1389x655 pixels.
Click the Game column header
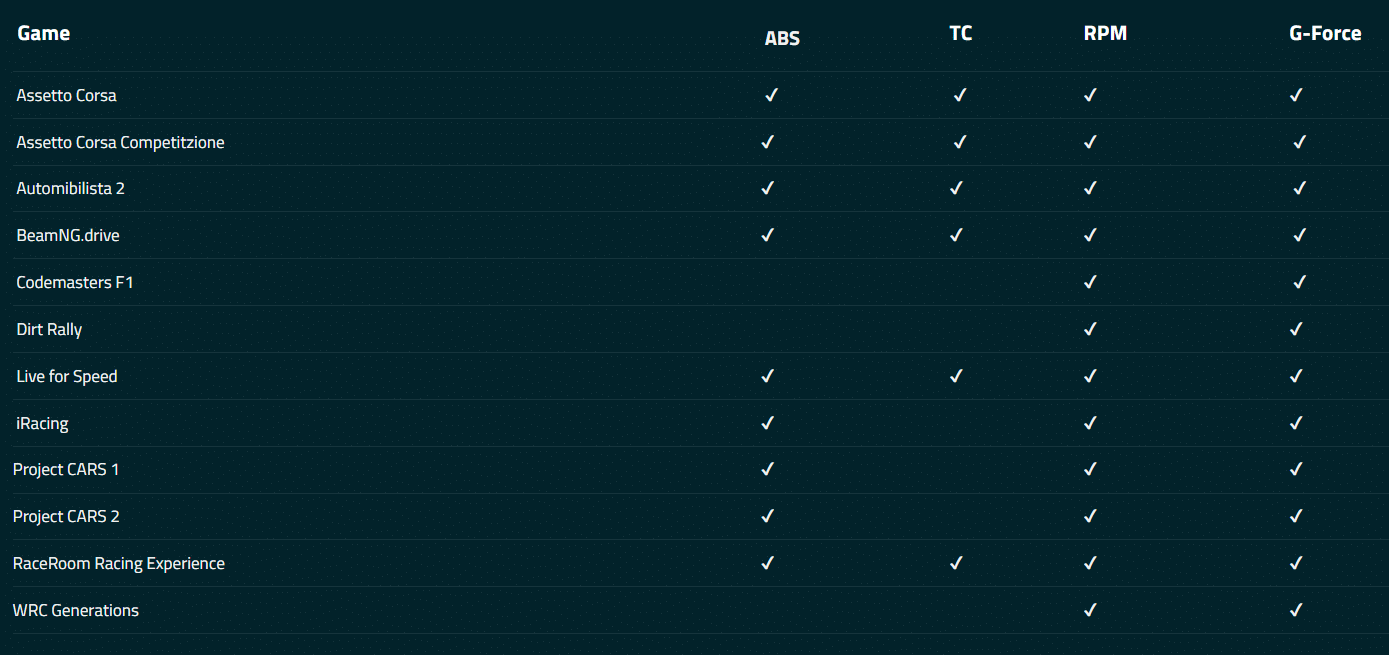pyautogui.click(x=44, y=33)
